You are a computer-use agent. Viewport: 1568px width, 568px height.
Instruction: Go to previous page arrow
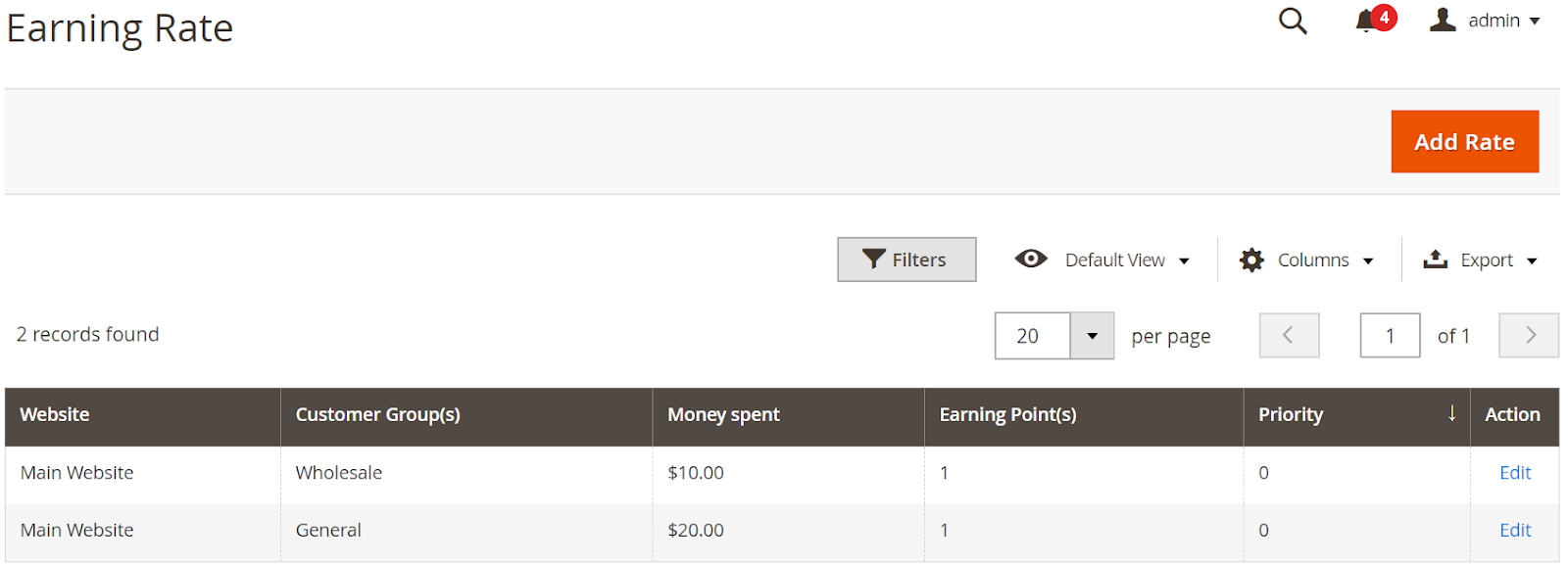(1289, 335)
